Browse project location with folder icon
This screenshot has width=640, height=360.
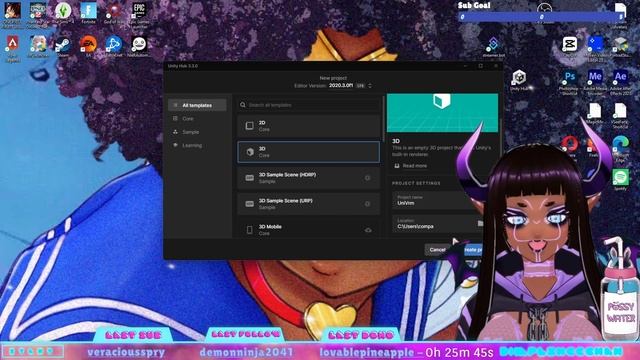point(480,223)
